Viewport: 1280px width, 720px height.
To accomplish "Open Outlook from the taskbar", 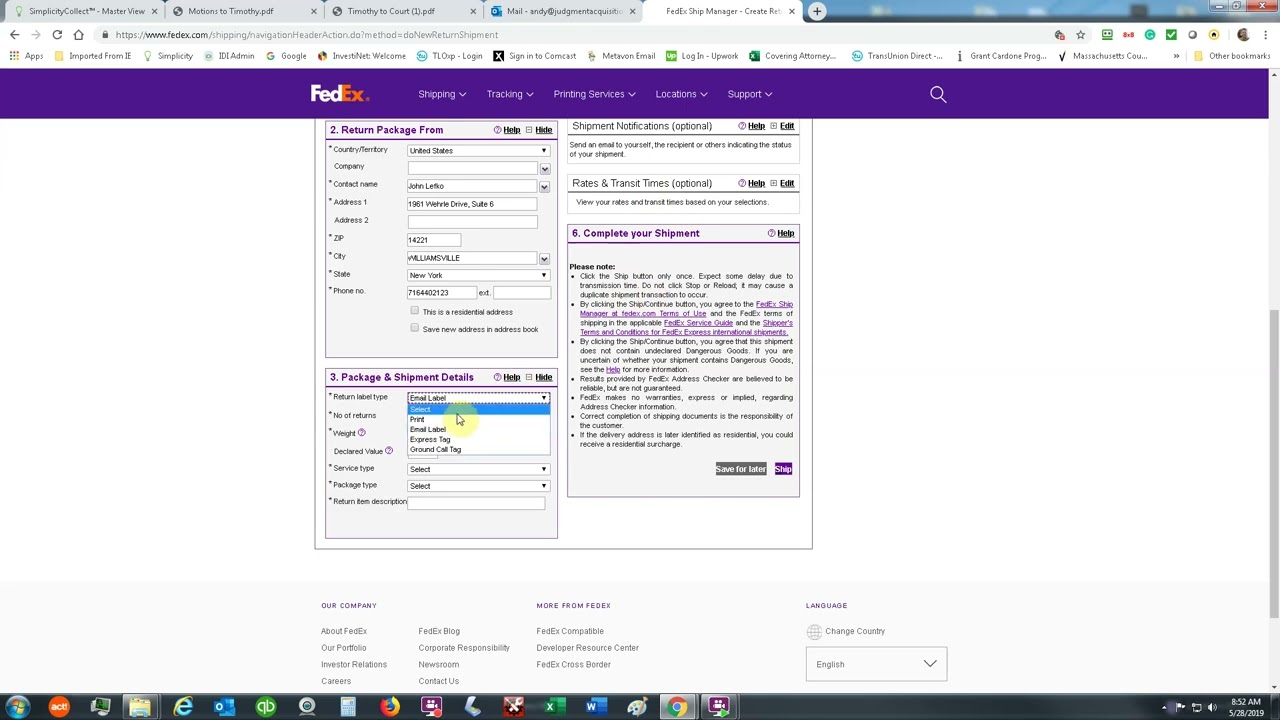I will (x=224, y=707).
